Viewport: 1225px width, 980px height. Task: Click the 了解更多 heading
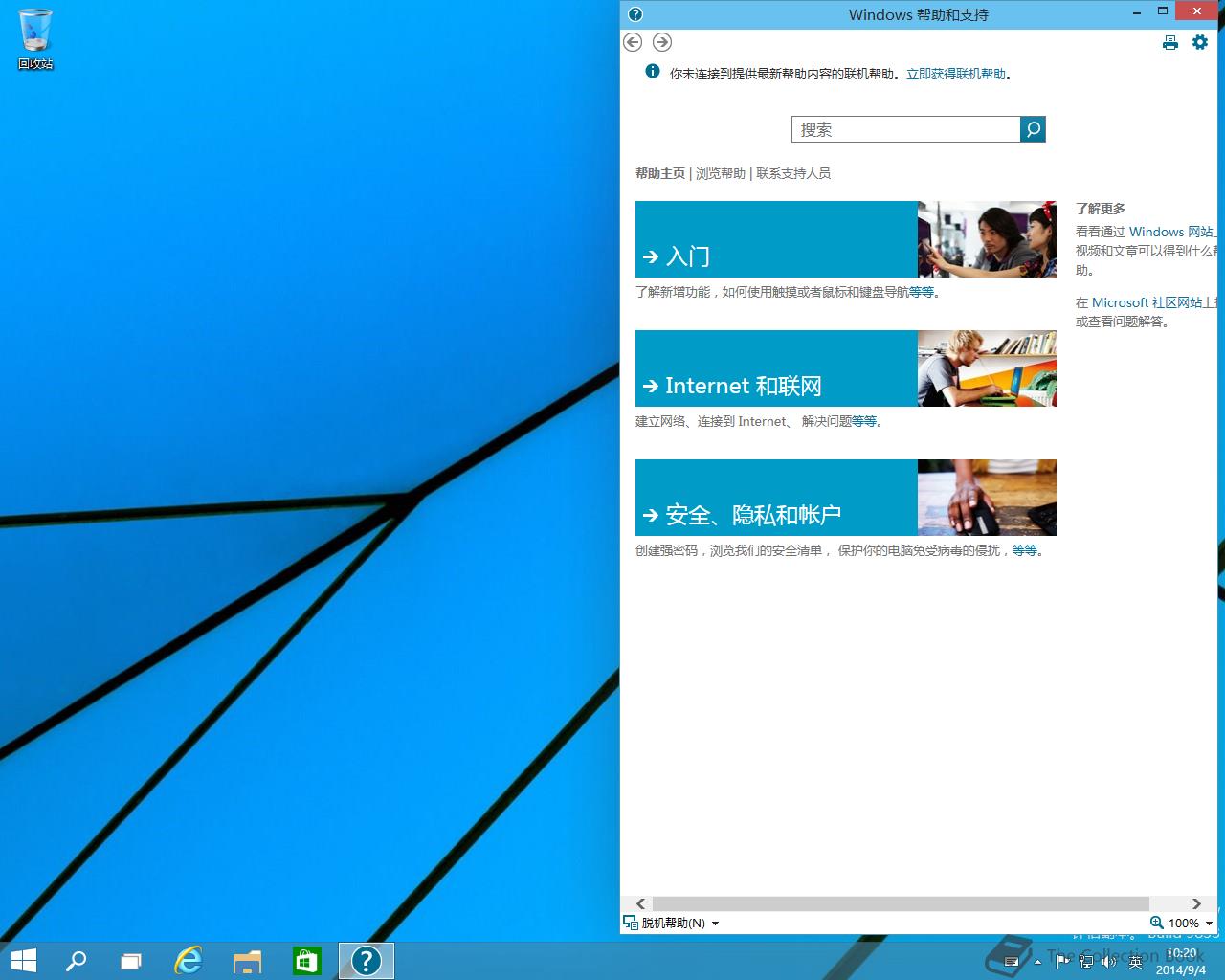point(1101,209)
